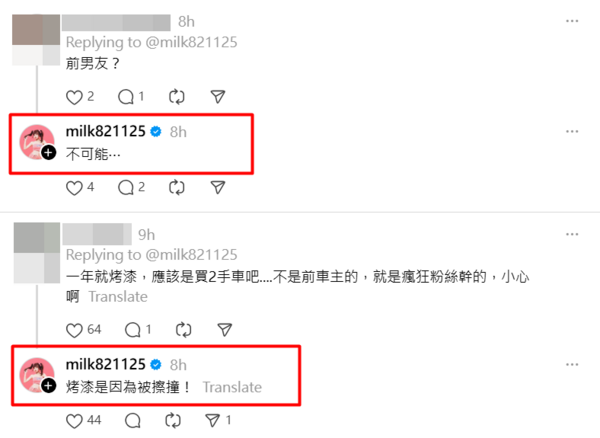Open more options for '不可能…' reply

point(572,131)
